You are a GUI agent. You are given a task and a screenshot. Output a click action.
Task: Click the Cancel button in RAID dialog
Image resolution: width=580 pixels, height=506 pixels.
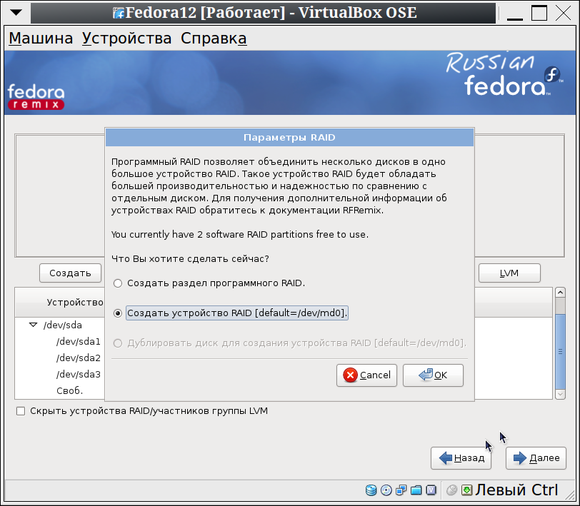tap(367, 375)
